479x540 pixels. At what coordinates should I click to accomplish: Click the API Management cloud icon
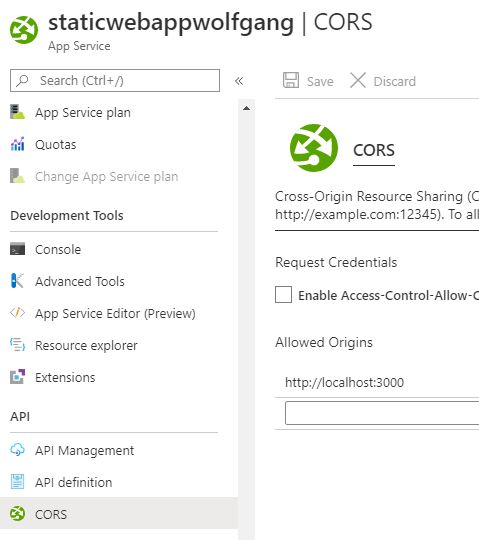[x=17, y=450]
